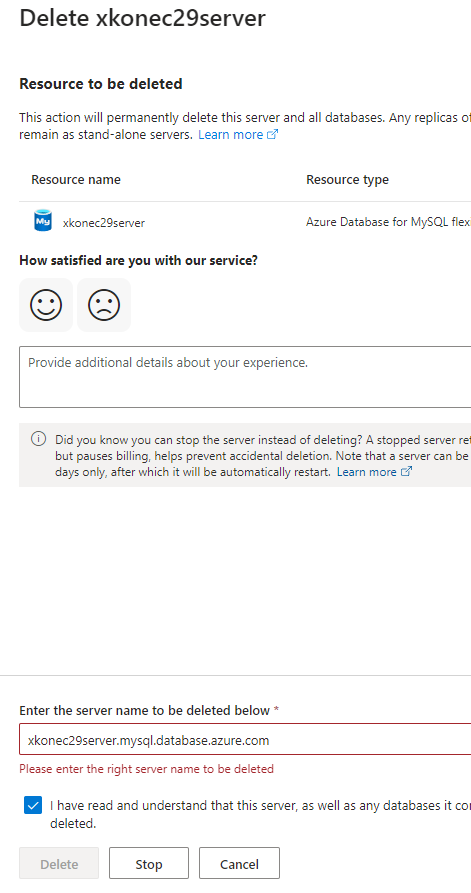Click the Azure Database for MySQL resource type text

388,222
